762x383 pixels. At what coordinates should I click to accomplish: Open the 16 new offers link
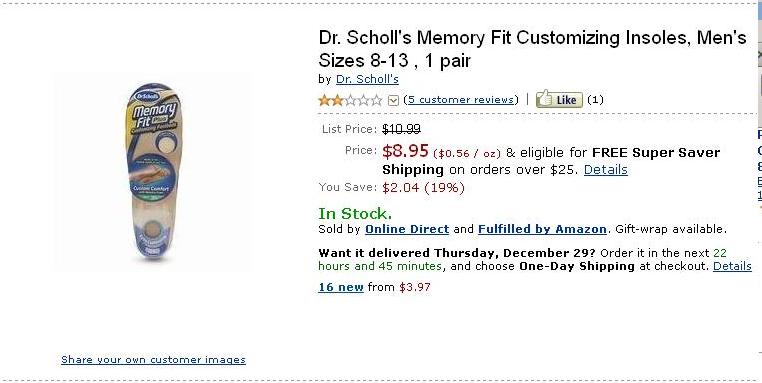coord(341,287)
